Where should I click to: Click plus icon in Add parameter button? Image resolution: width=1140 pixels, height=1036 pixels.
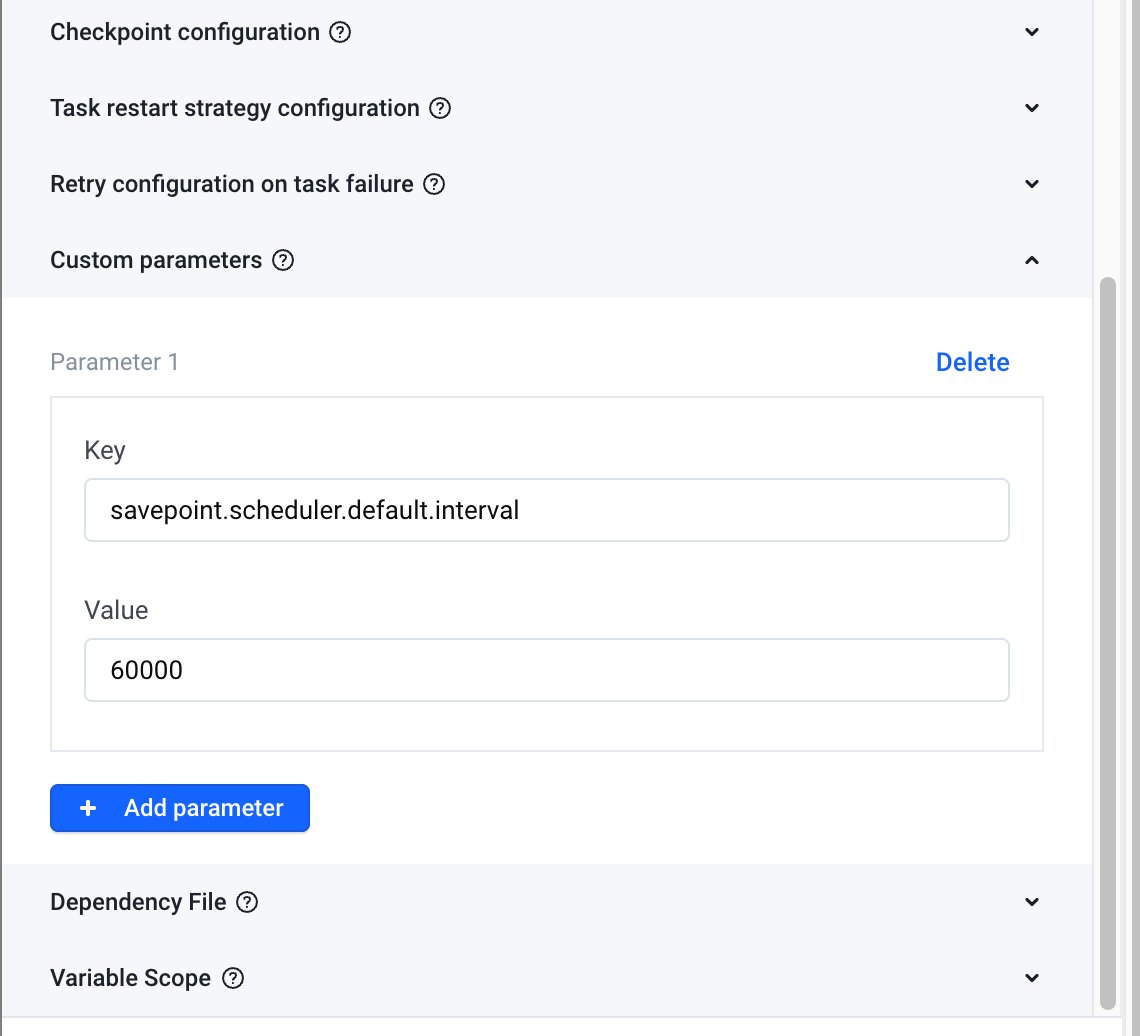click(x=88, y=808)
